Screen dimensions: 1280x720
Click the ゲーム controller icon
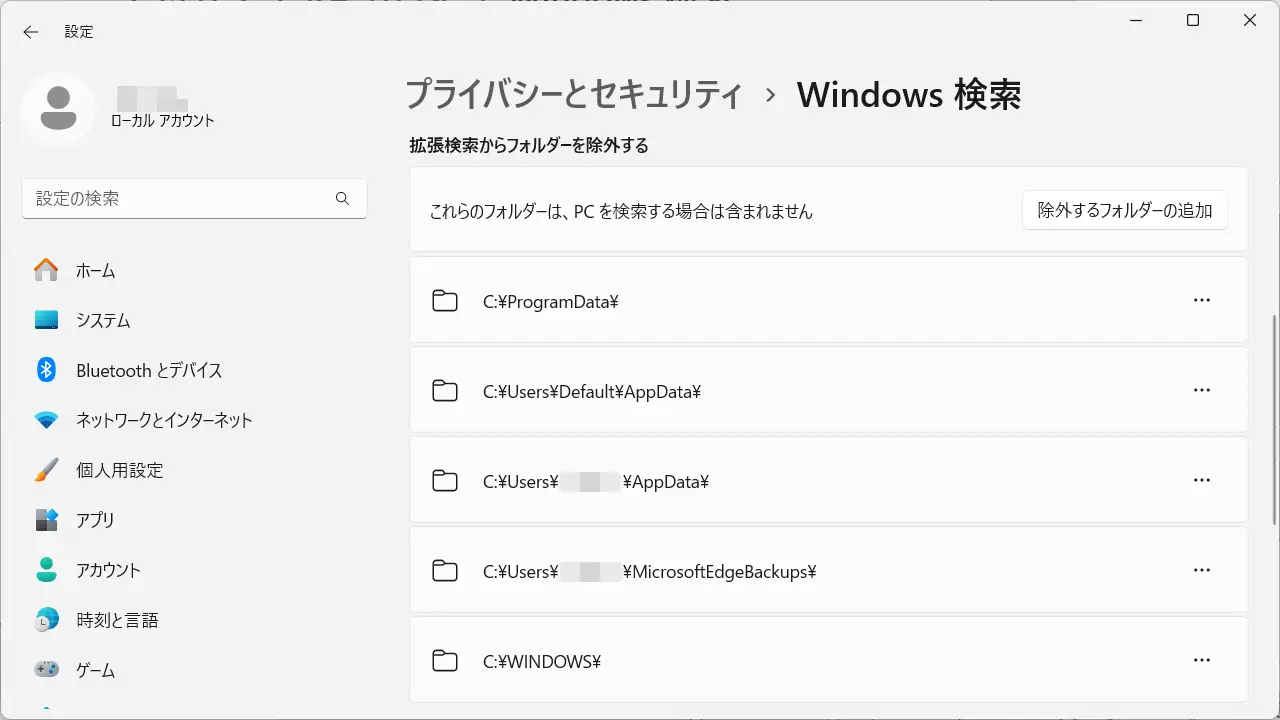[46, 670]
